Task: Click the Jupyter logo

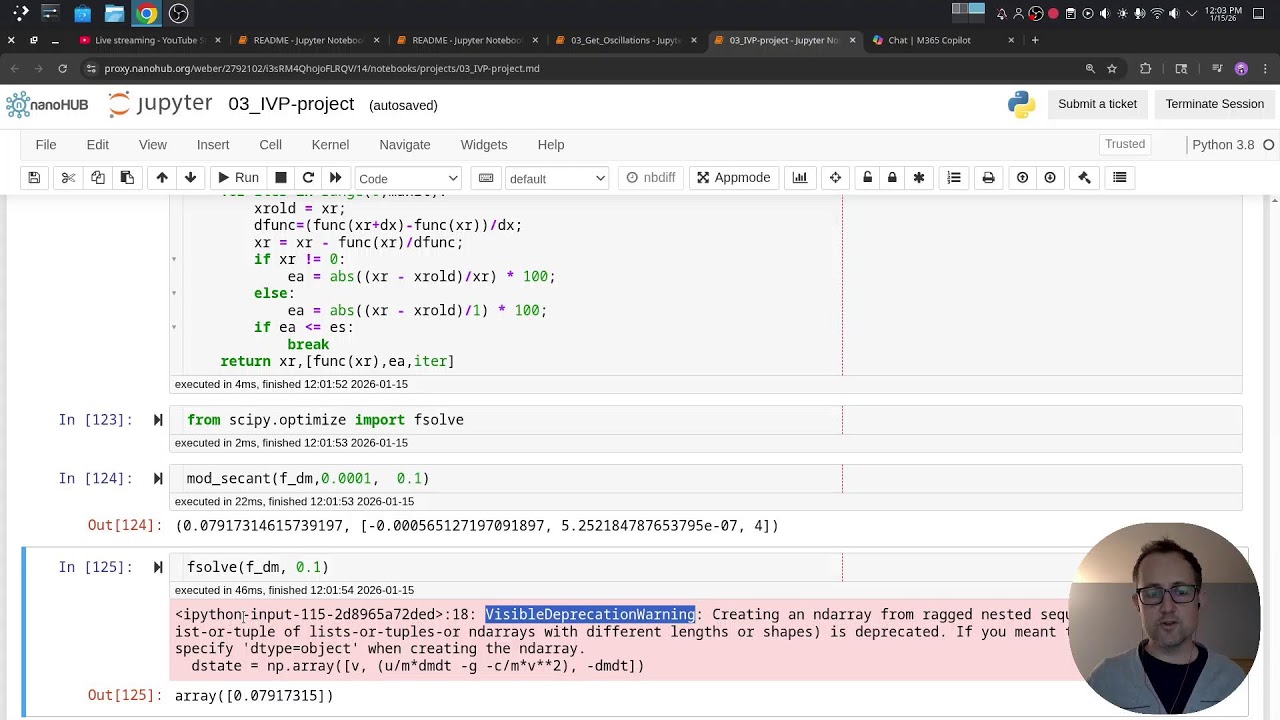Action: 161,104
